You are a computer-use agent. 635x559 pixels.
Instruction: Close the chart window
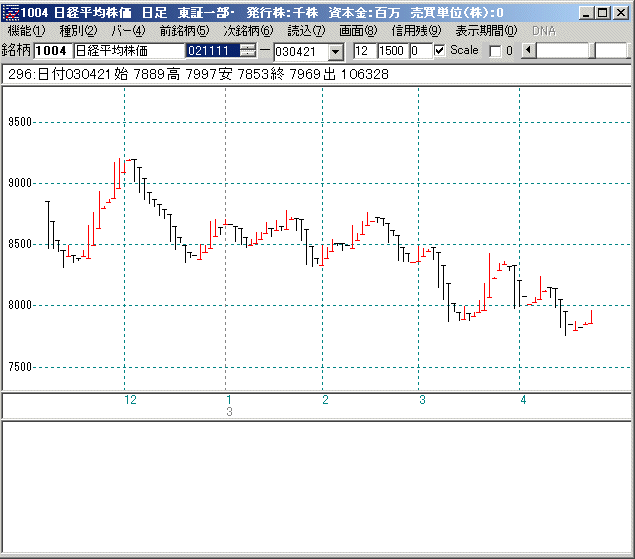pos(620,13)
